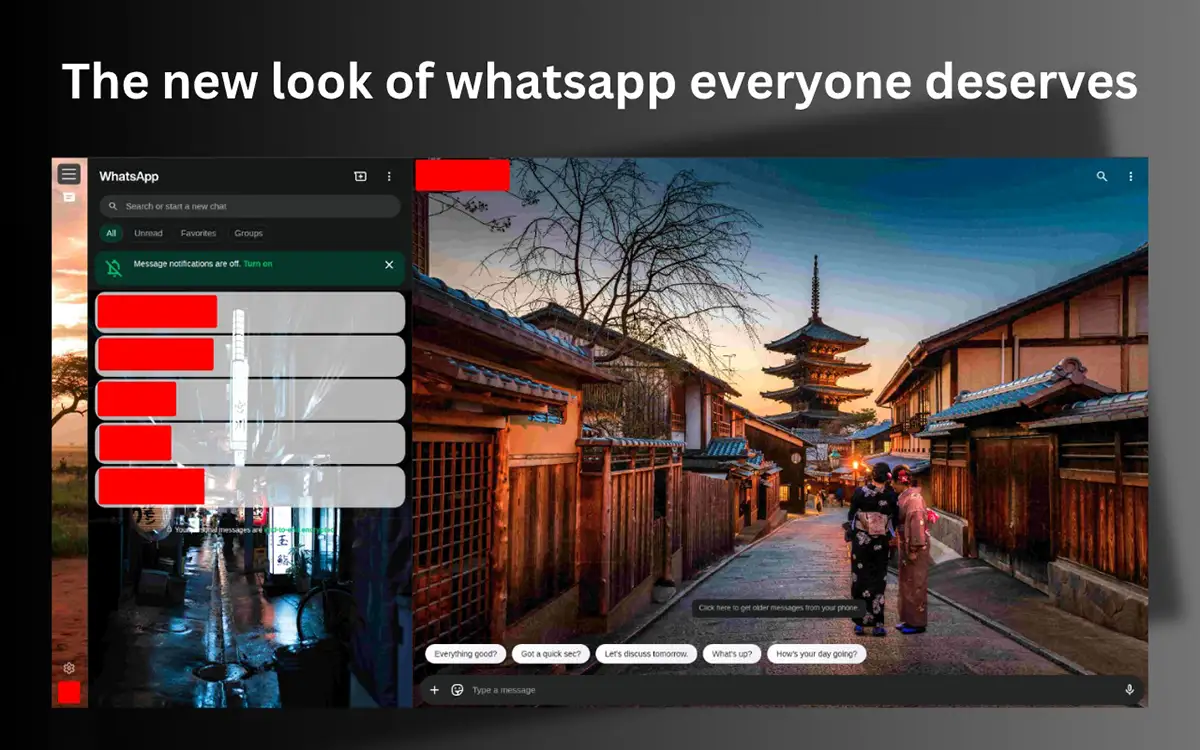Switch to the Unread filter
Viewport: 1200px width, 750px height.
148,233
